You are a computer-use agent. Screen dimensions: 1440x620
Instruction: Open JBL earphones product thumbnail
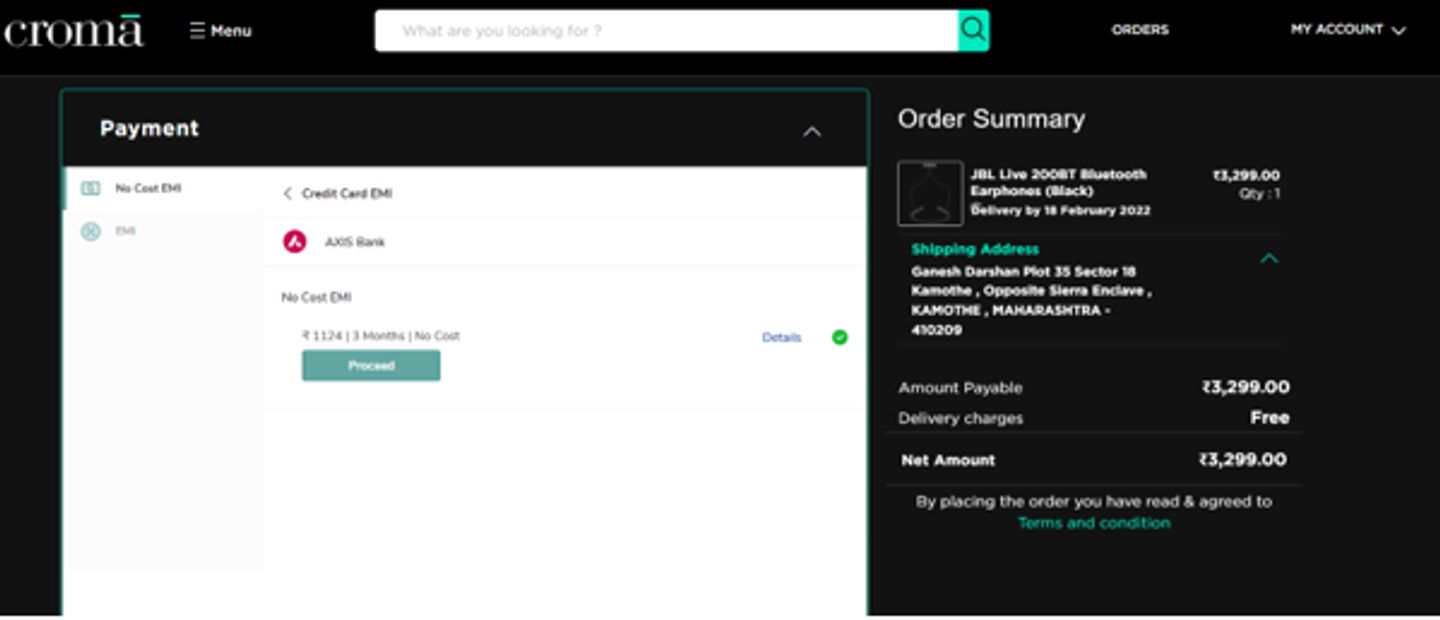point(930,193)
